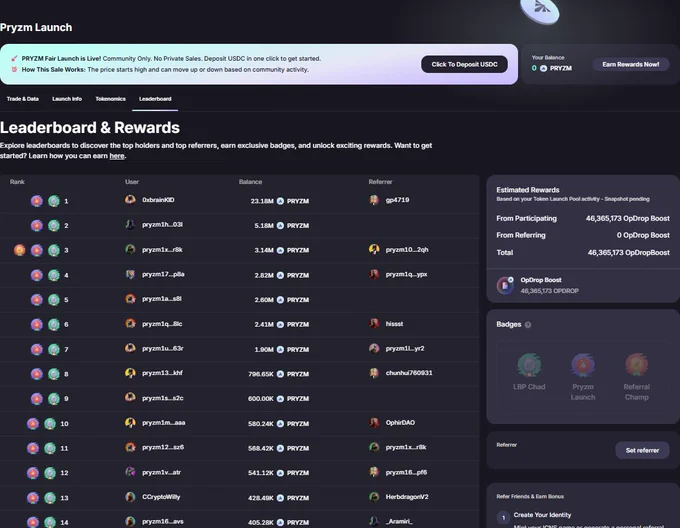Click balance 798.65K PRYZM
The image size is (680, 528).
(278, 374)
